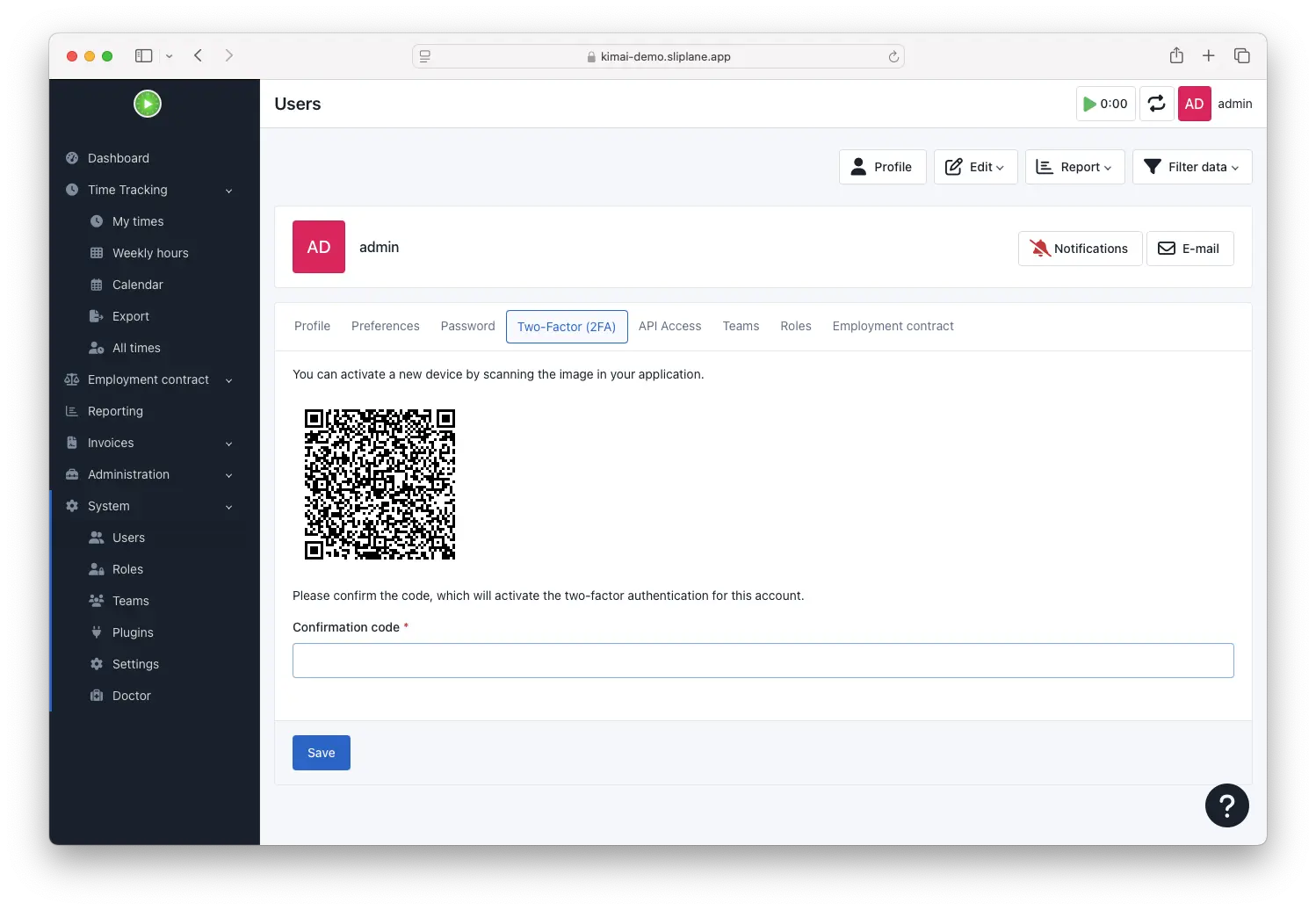The image size is (1316, 910).
Task: Click the E-mail button
Action: point(1189,249)
